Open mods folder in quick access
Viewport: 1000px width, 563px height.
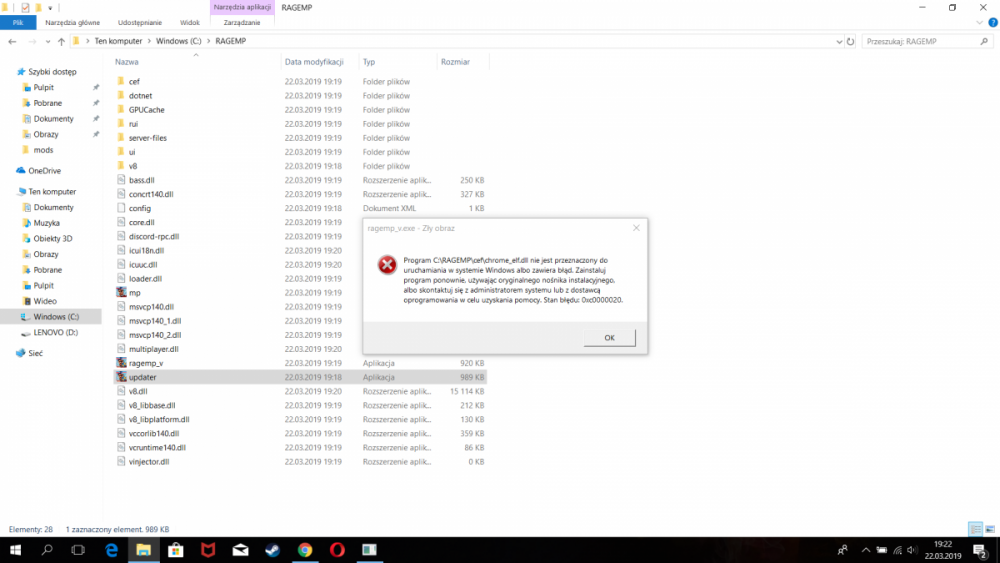pyautogui.click(x=43, y=150)
